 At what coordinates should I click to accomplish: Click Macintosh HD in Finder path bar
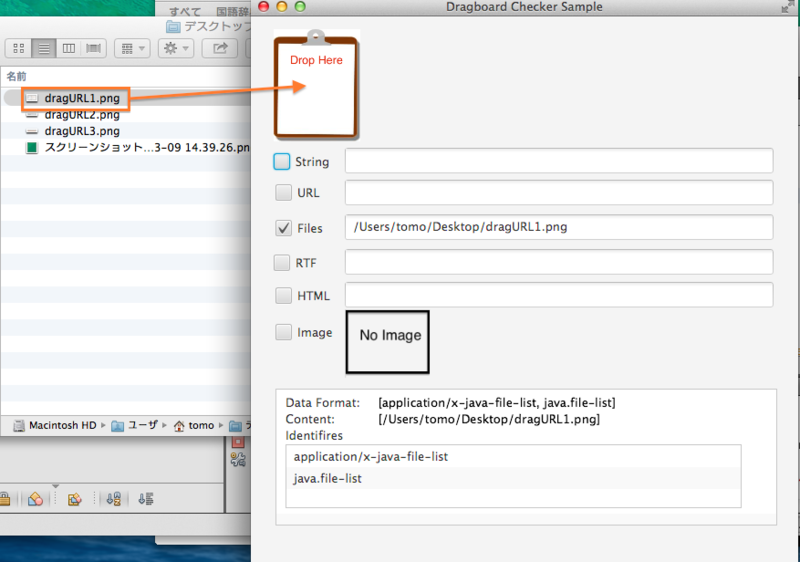(55, 425)
